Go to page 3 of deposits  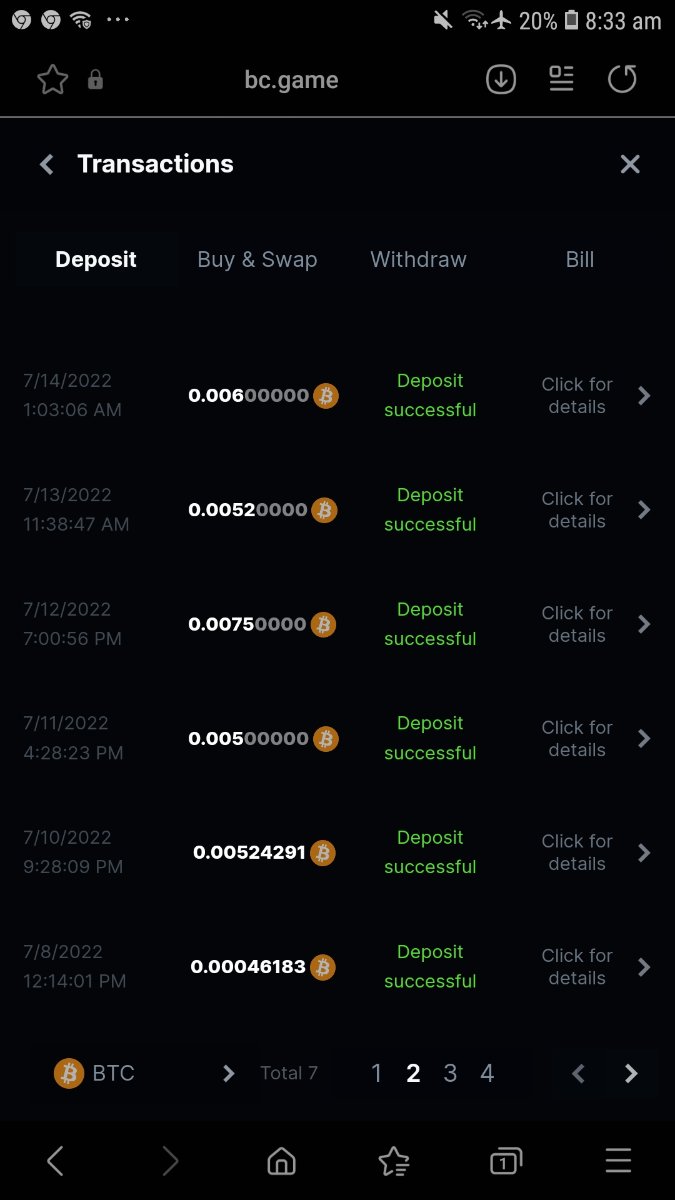[x=450, y=1073]
